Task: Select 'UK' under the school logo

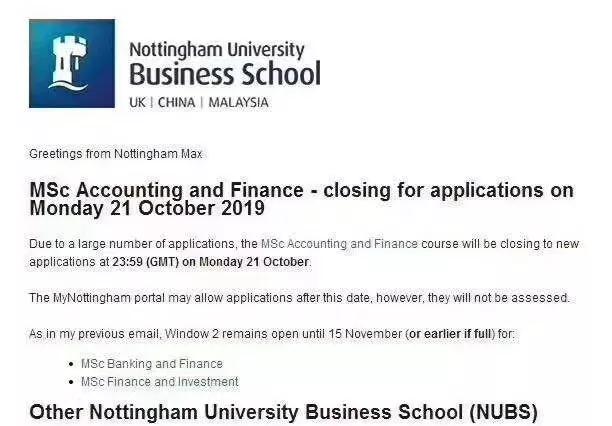Action: pyautogui.click(x=137, y=102)
